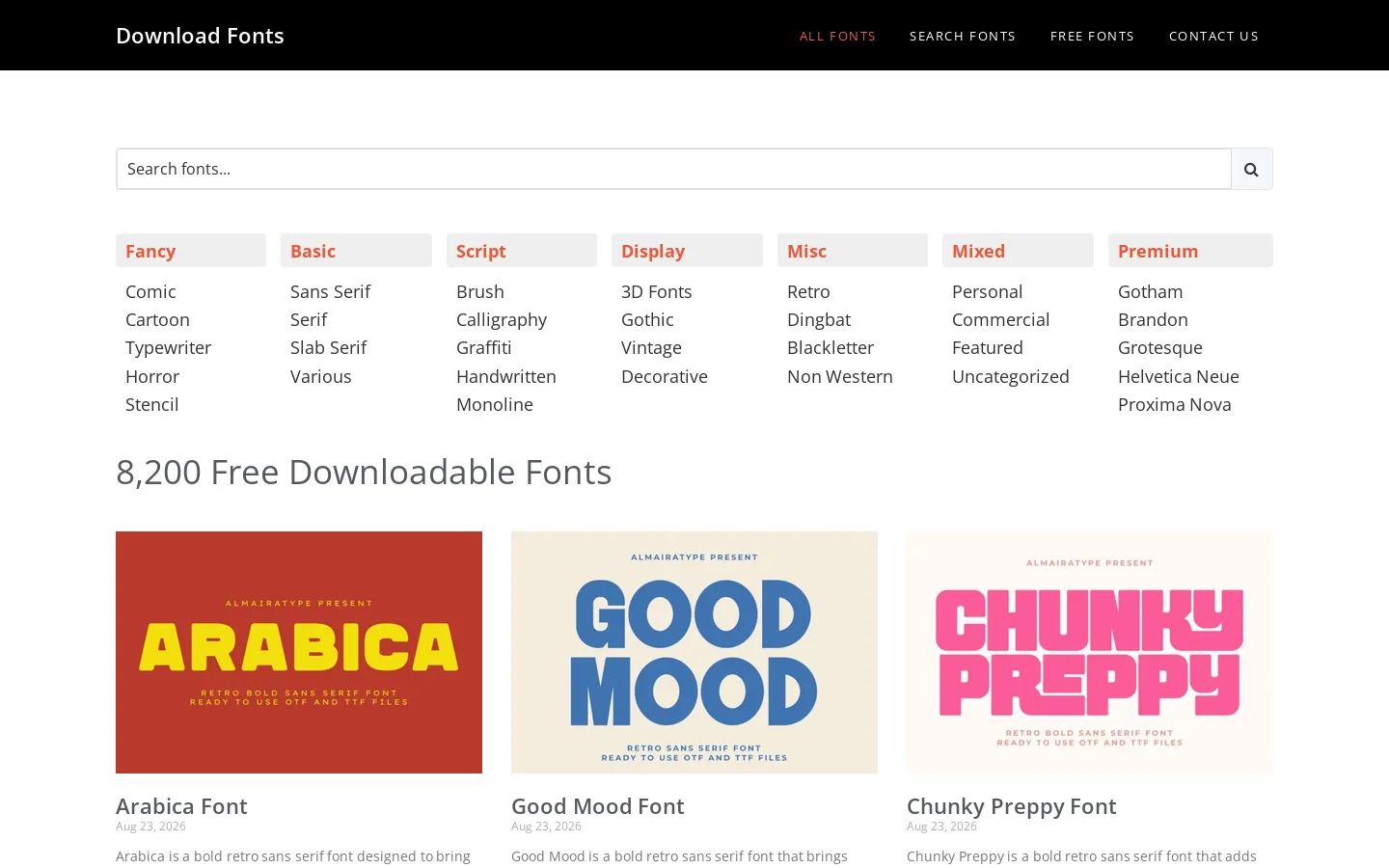Click the Download Fonts site title
The width and height of the screenshot is (1389, 868).
coord(200,36)
